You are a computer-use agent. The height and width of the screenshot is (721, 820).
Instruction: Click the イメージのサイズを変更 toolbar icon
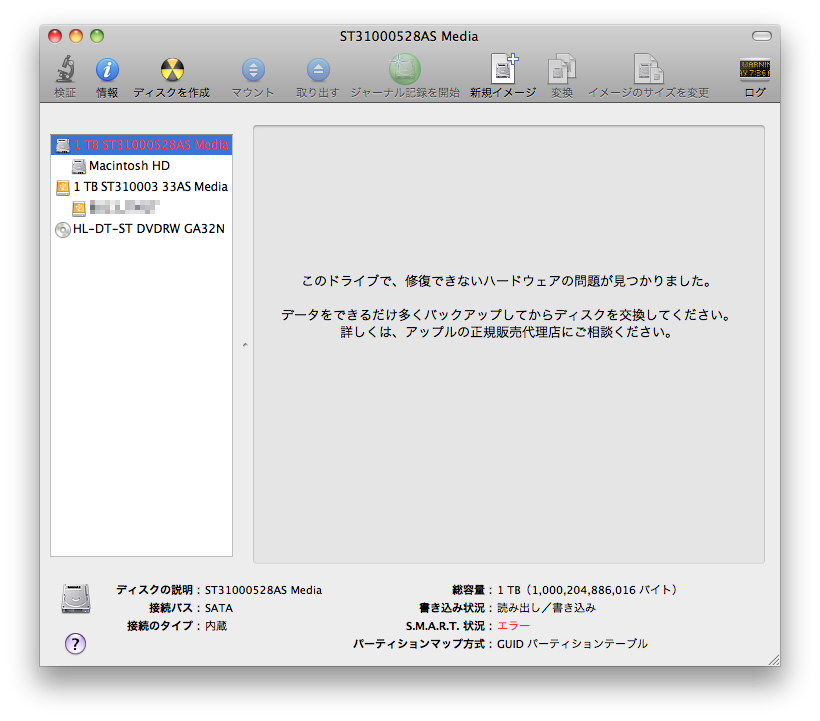coord(648,68)
